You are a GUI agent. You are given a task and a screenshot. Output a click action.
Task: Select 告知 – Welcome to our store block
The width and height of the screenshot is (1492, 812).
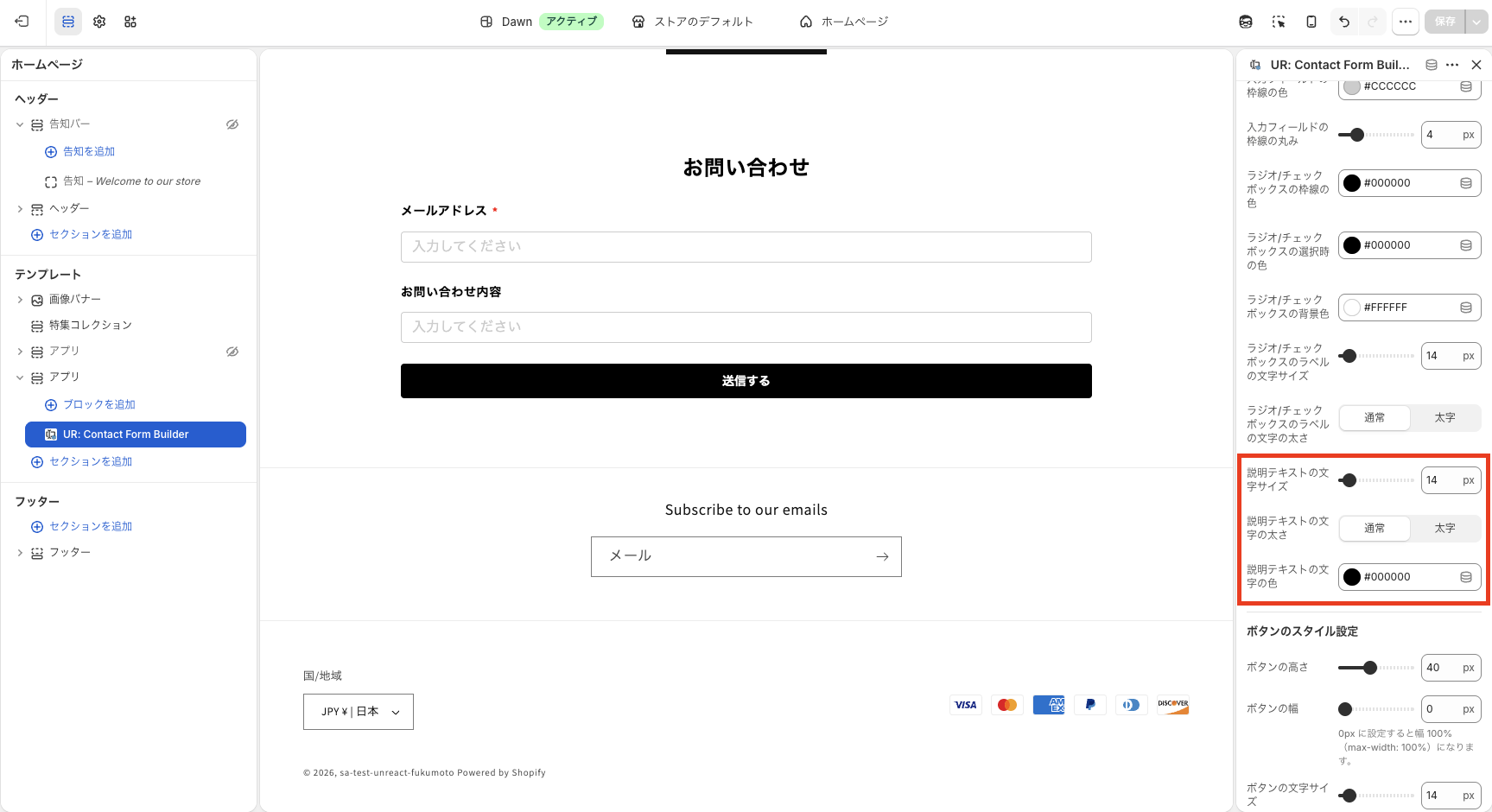point(131,181)
